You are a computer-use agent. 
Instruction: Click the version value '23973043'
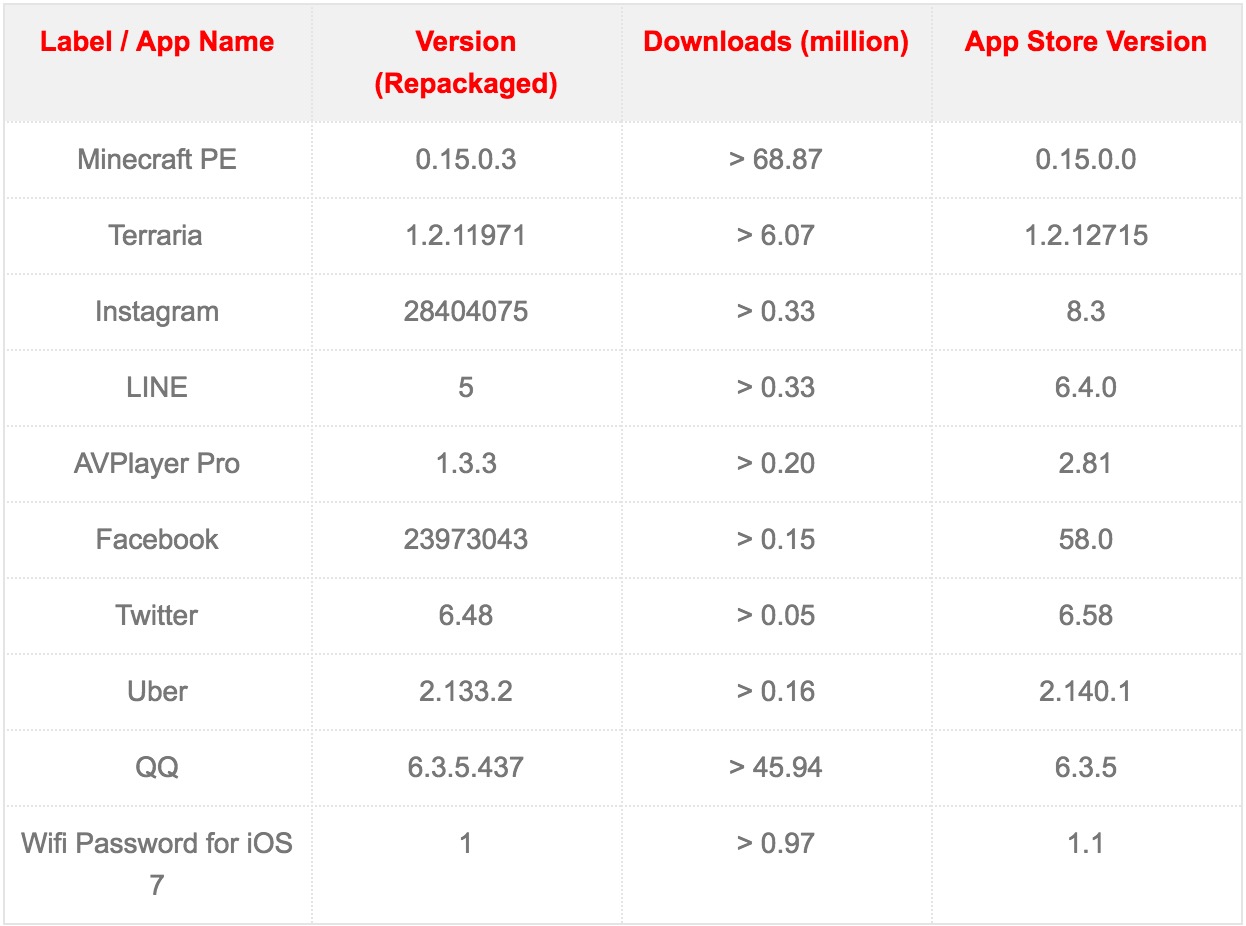pyautogui.click(x=466, y=539)
